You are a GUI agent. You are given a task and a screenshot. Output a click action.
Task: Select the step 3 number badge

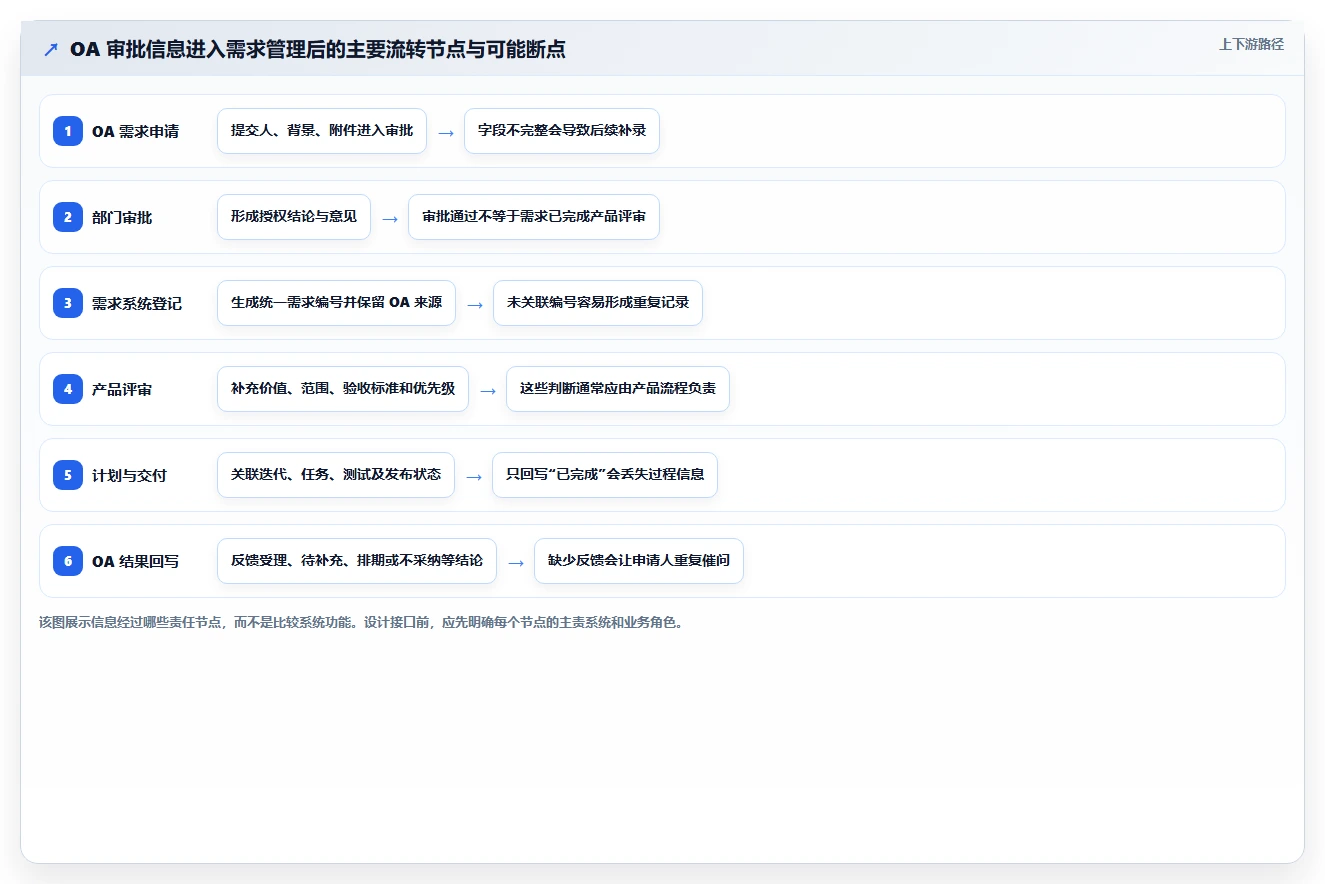click(68, 303)
